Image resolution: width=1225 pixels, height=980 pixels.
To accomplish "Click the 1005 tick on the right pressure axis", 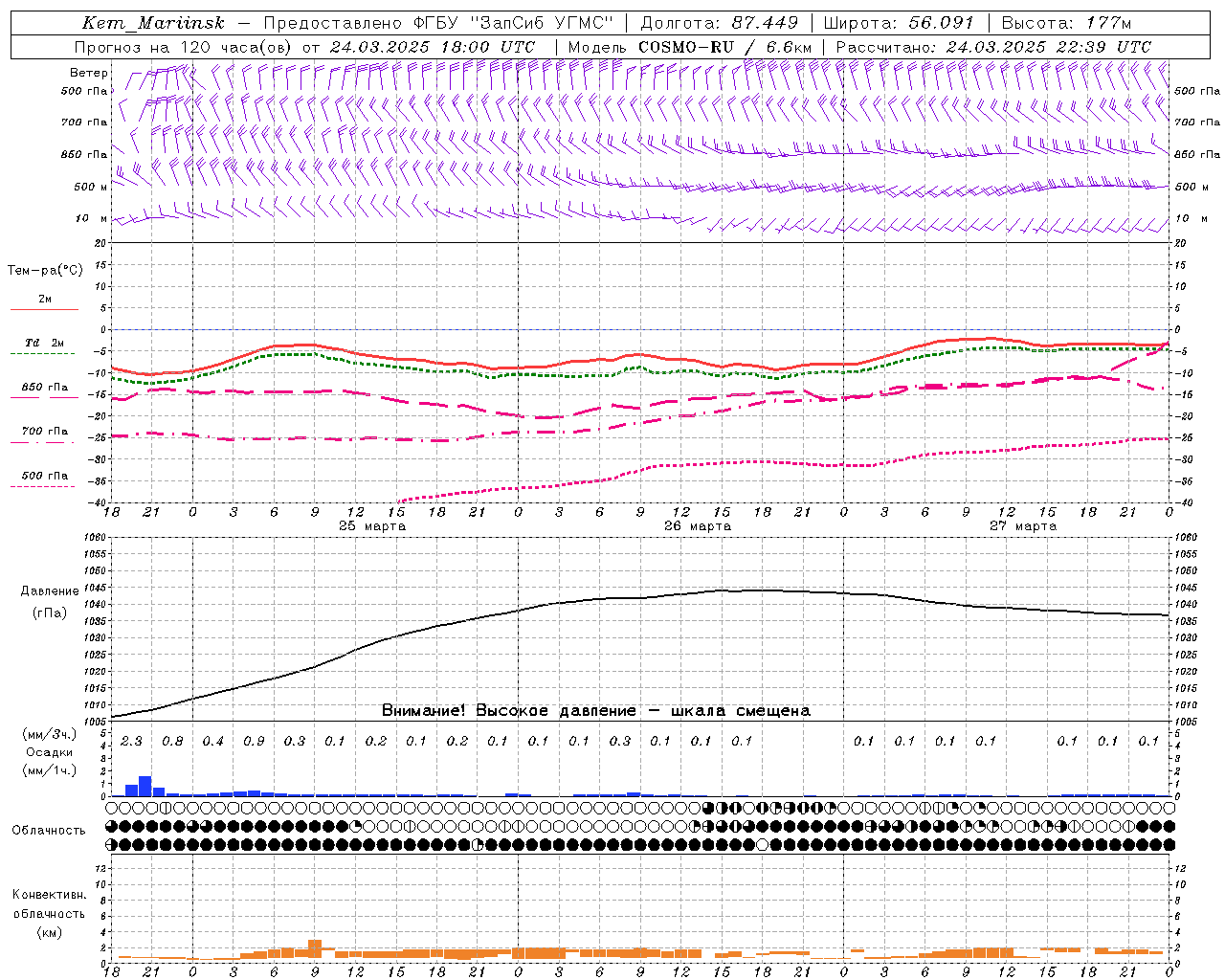I will (x=1185, y=722).
